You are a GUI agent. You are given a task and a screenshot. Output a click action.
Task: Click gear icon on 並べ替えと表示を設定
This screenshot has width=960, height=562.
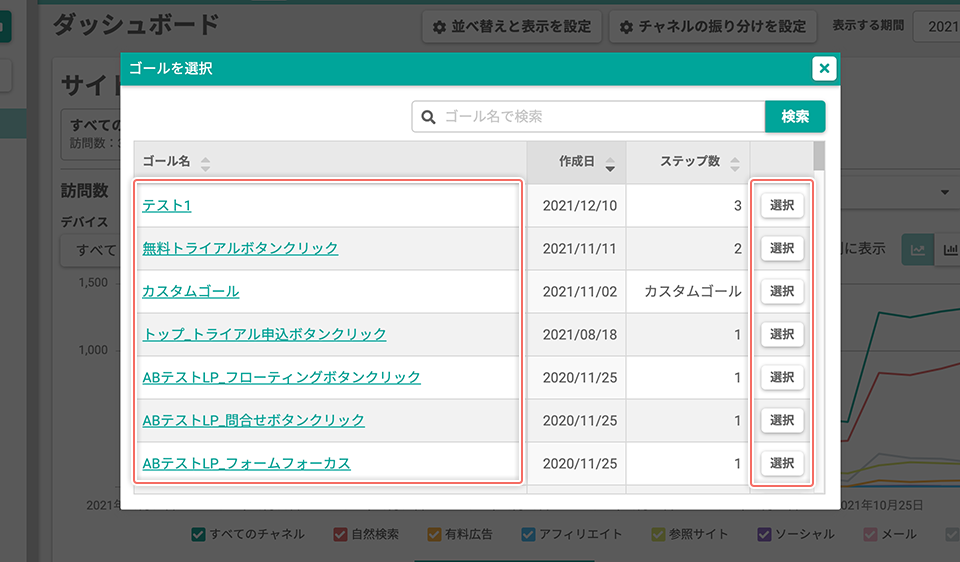pyautogui.click(x=439, y=28)
